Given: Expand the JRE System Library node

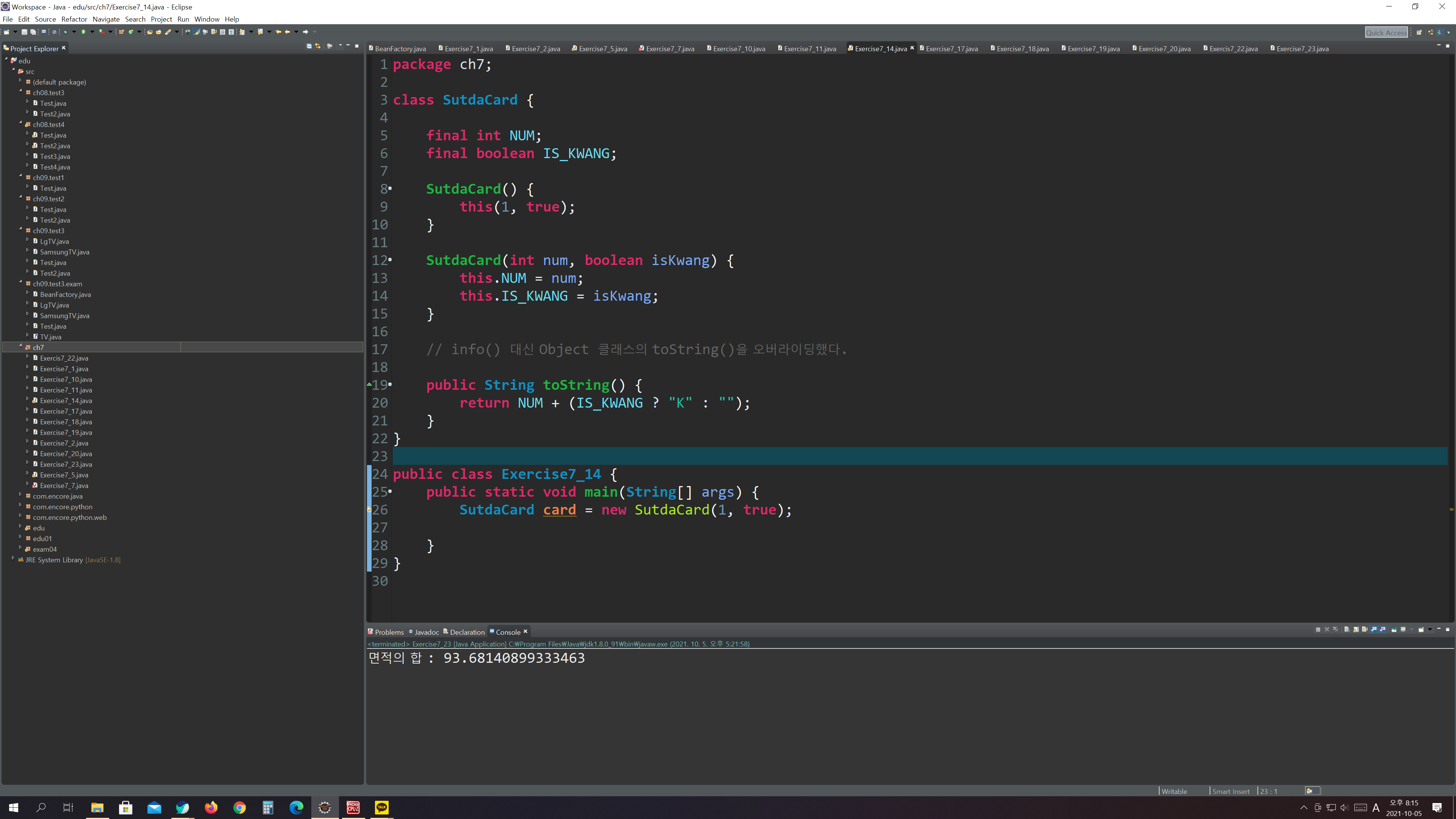Looking at the screenshot, I should pyautogui.click(x=13, y=559).
